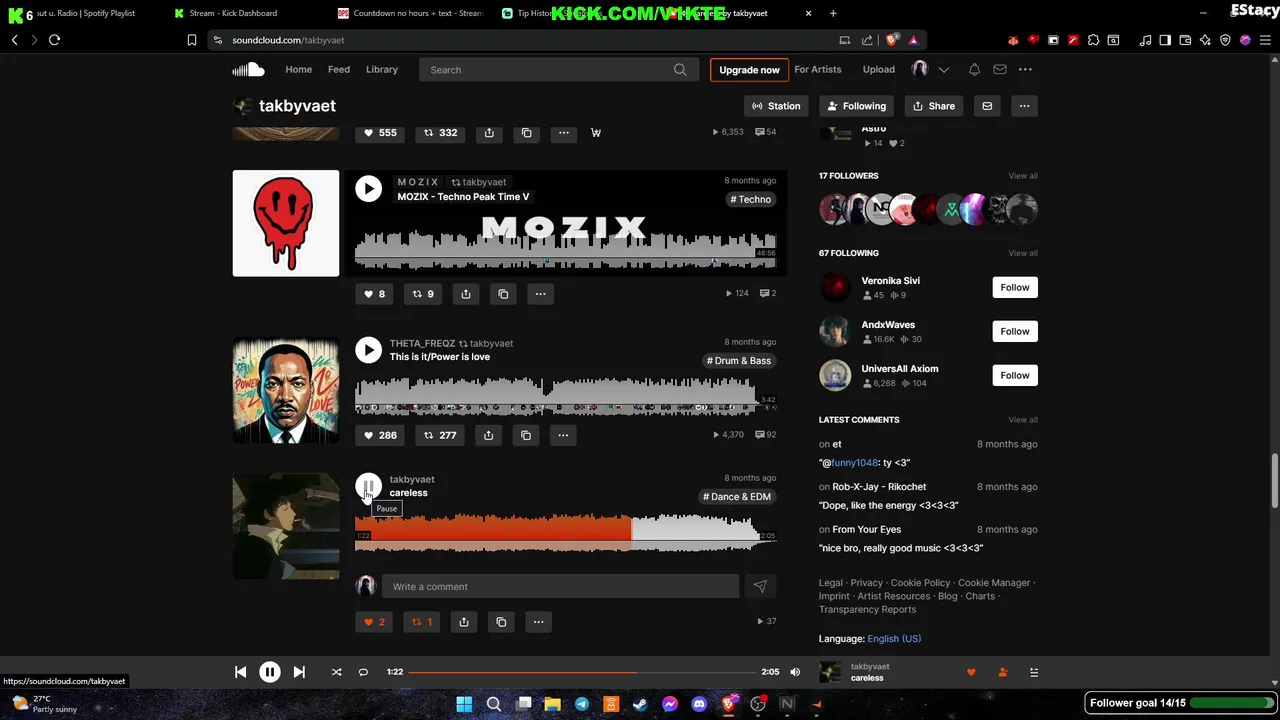Viewport: 1280px width, 720px height.
Task: Message takbyvaet via envelope button
Action: coord(987,106)
